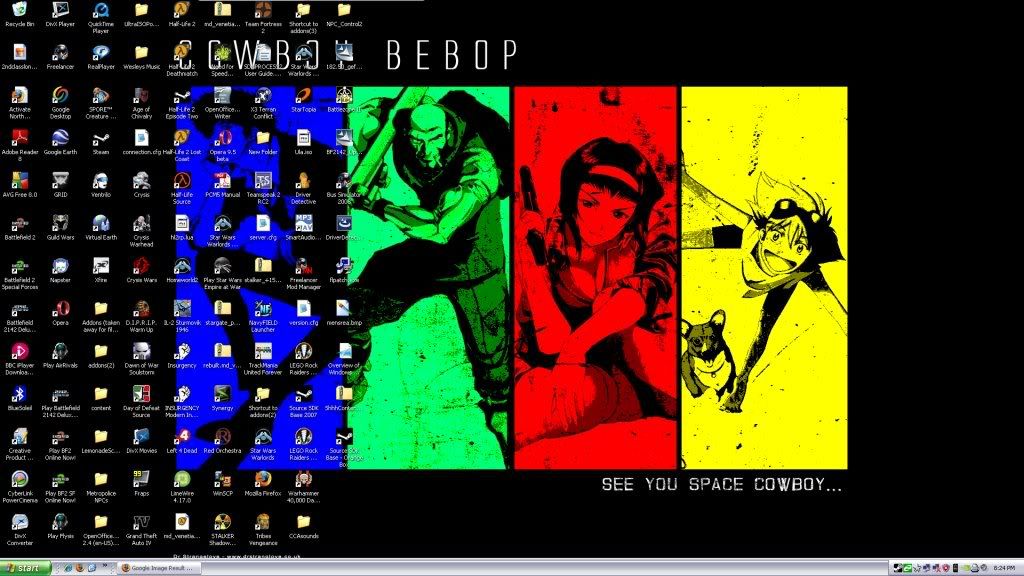Open the QuickTime Player shortcut
This screenshot has width=1024, height=576.
(101, 18)
